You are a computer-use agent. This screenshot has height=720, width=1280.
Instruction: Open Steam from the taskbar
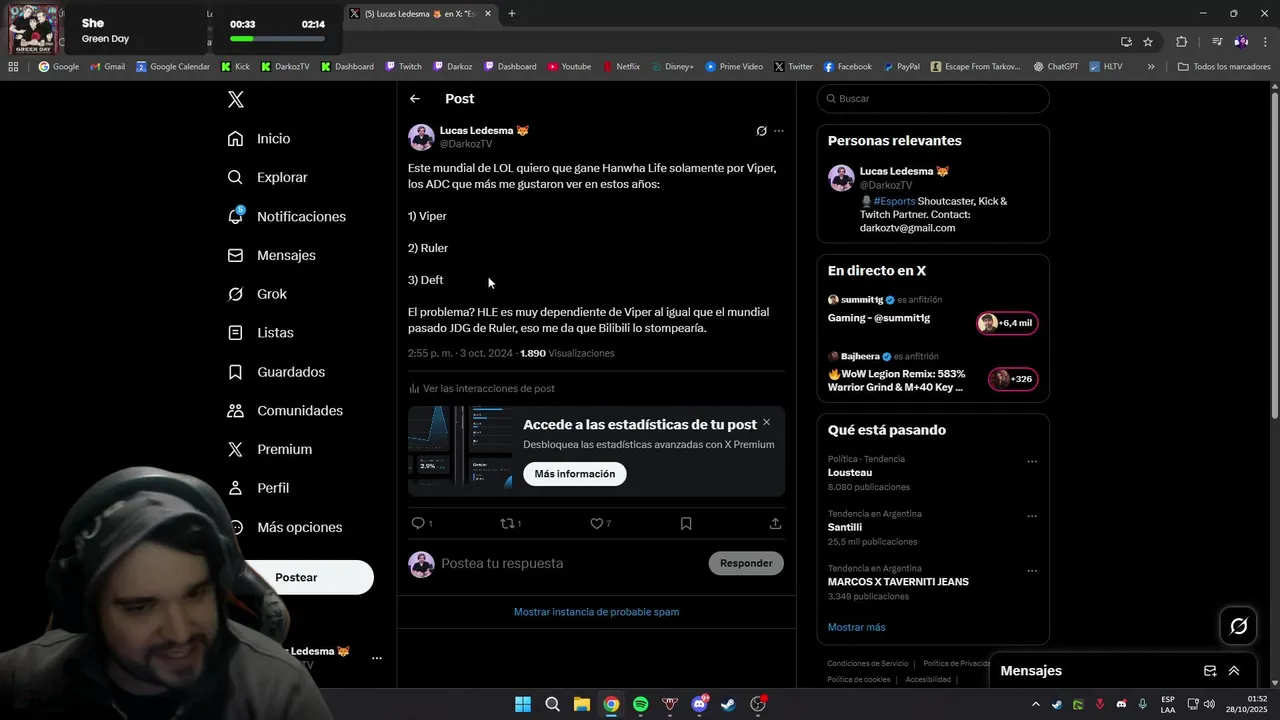pos(729,704)
